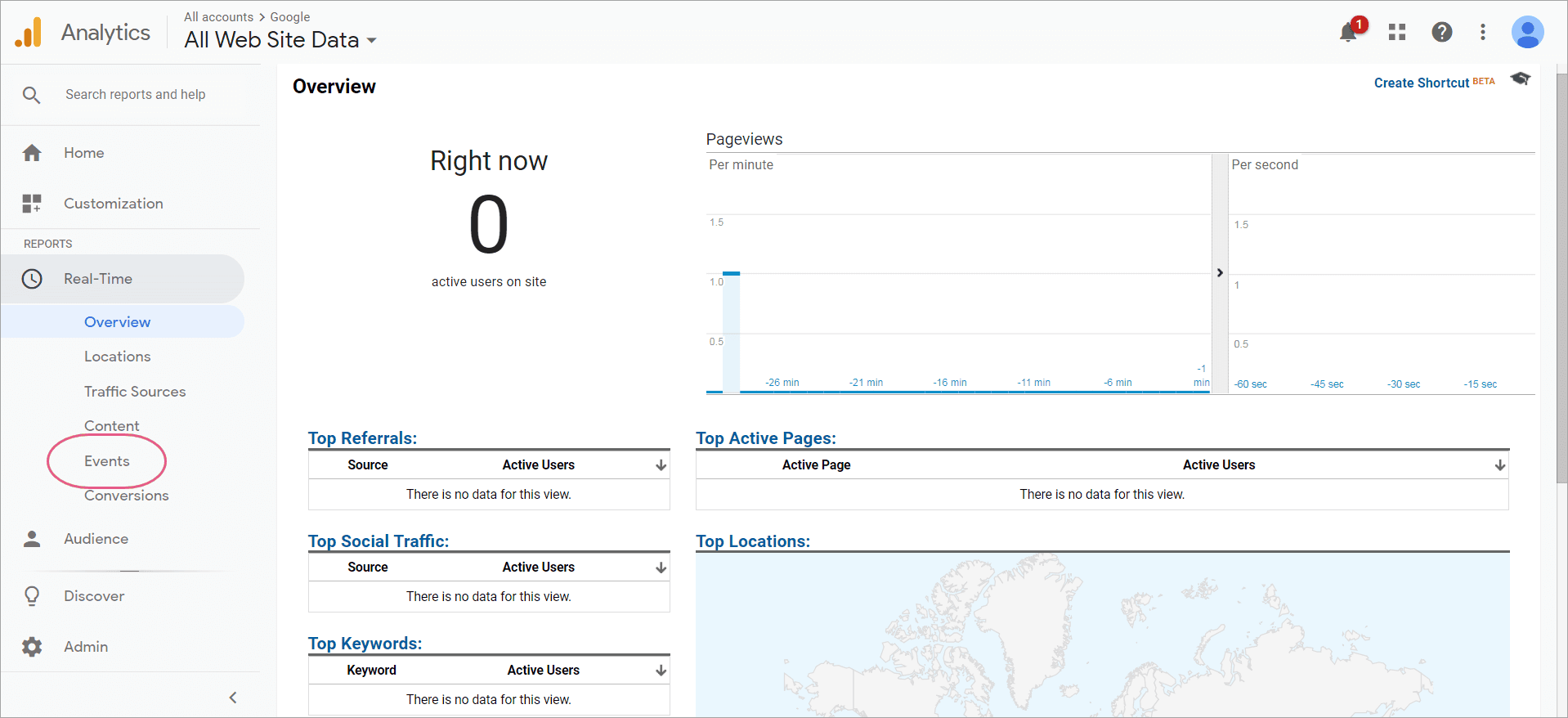
Task: Click the Discover lightbulb icon
Action: click(32, 596)
